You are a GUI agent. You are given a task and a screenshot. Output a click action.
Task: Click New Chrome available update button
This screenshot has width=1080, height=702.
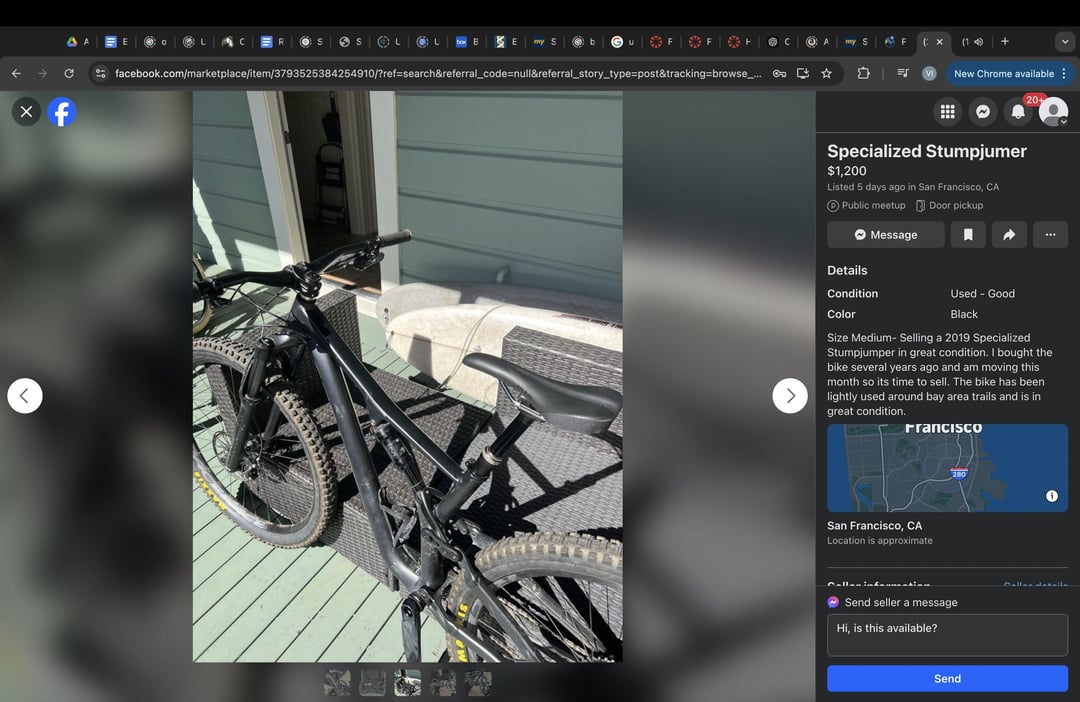click(x=1004, y=73)
